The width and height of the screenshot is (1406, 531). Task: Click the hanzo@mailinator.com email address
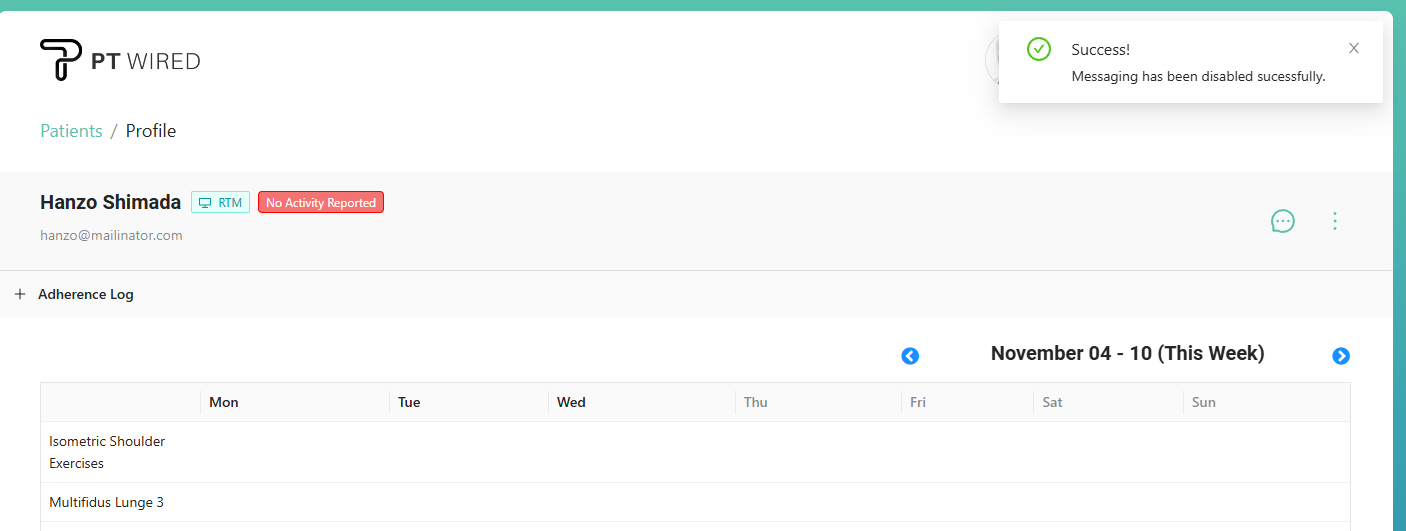(x=111, y=236)
